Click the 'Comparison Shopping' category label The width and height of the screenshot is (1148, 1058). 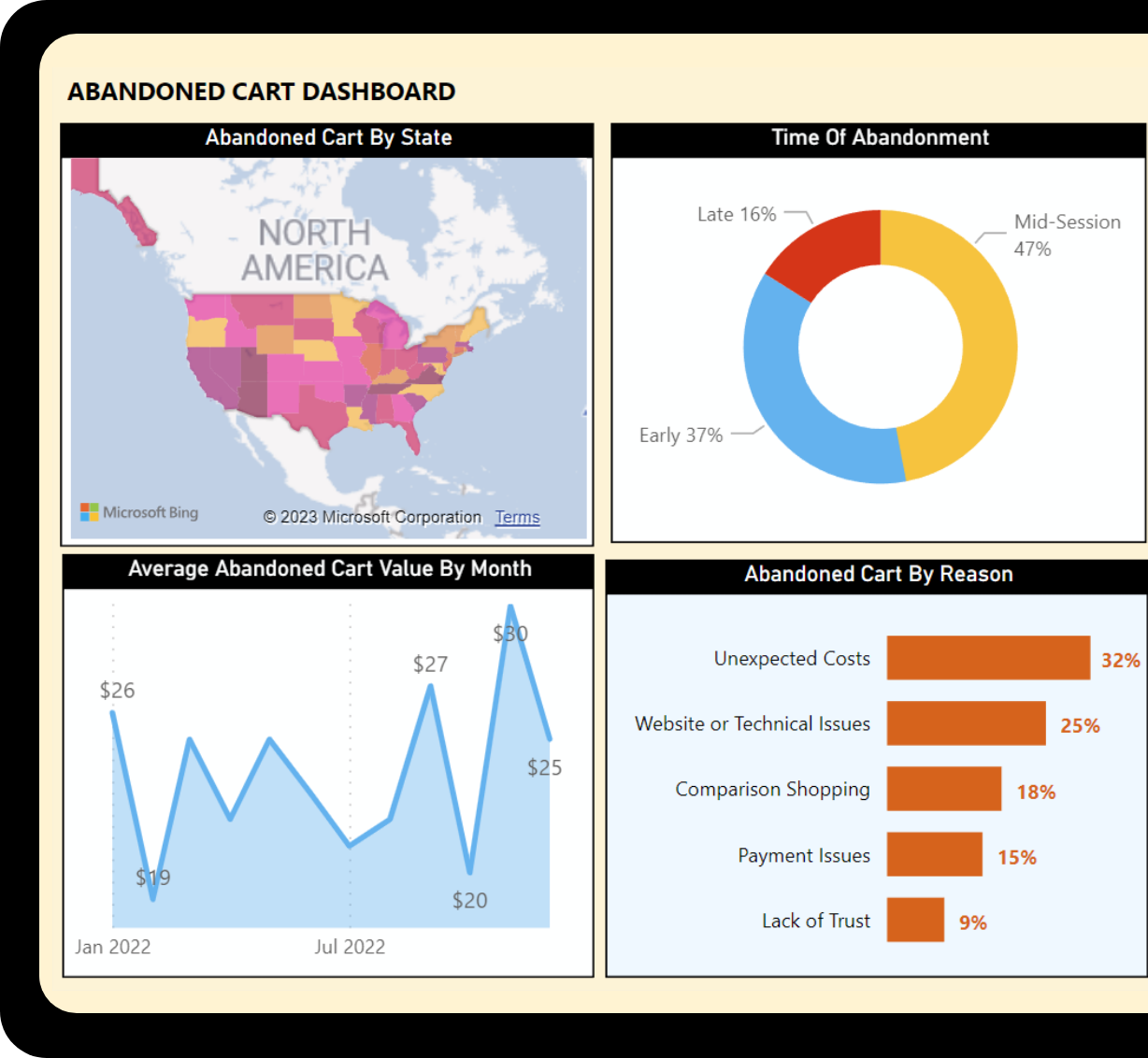[772, 790]
